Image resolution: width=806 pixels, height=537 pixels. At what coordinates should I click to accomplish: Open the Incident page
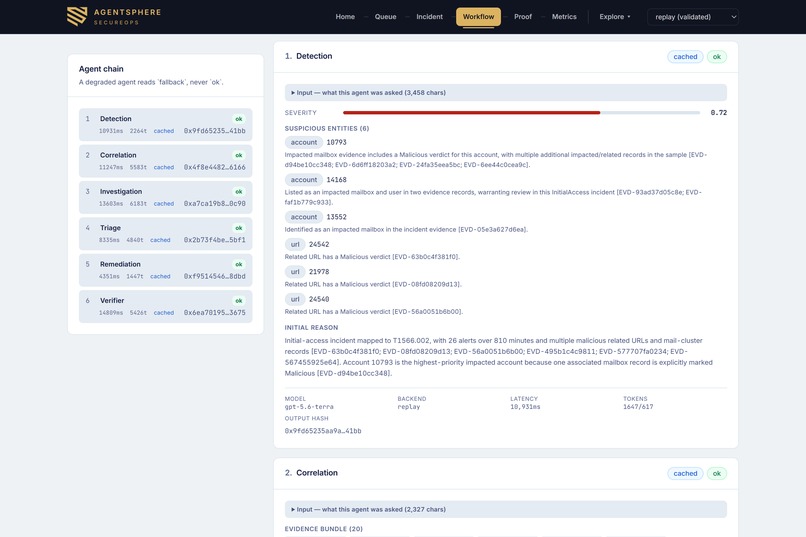(429, 16)
